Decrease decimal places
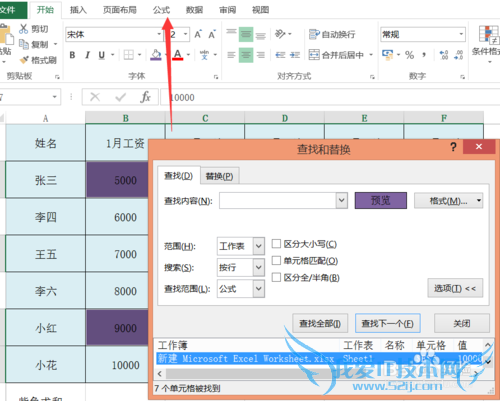The height and width of the screenshot is (401, 500). 459,55
